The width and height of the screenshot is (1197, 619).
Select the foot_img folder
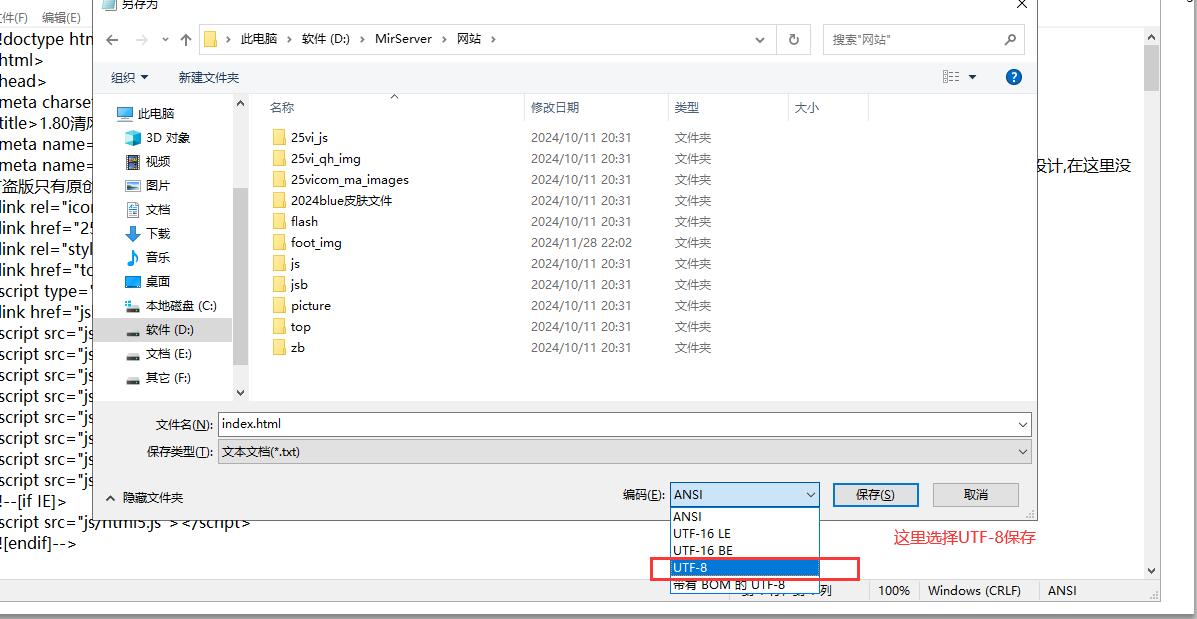click(316, 243)
